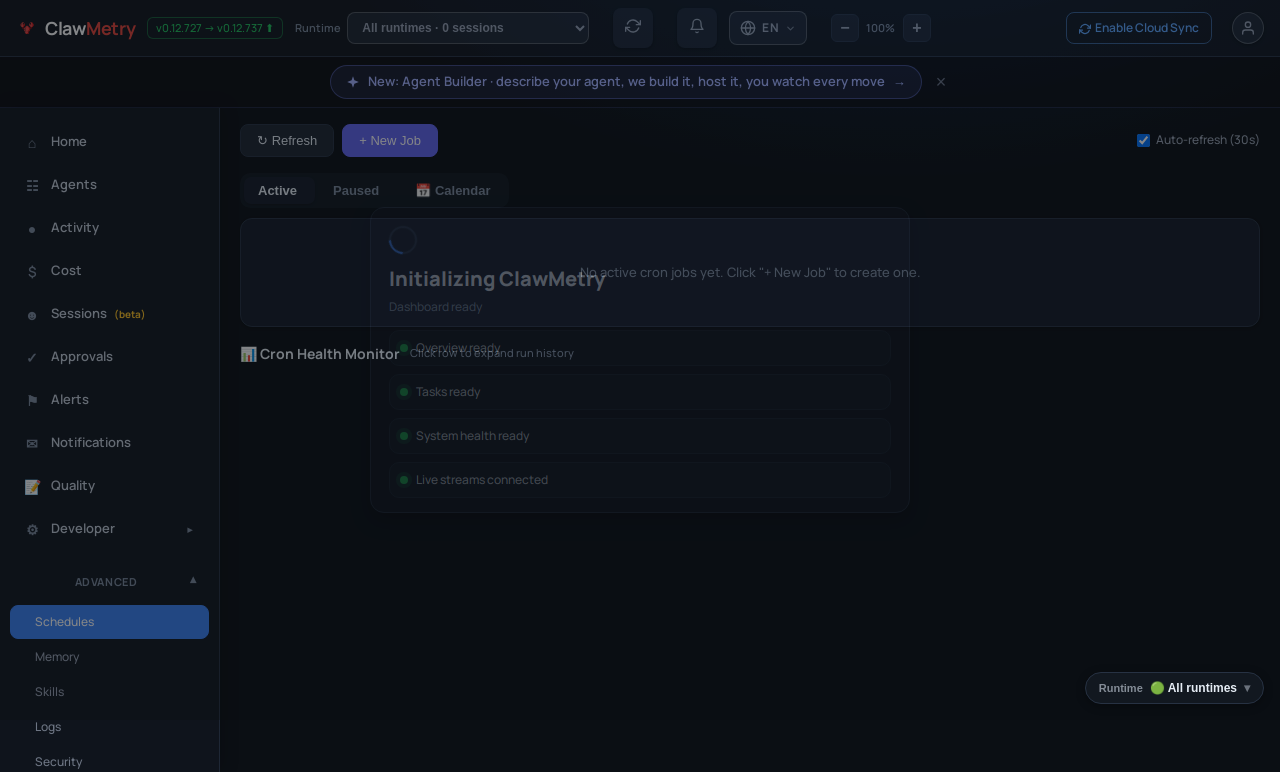This screenshot has width=1280, height=772.
Task: Open the Runtime sessions dropdown
Action: click(468, 28)
